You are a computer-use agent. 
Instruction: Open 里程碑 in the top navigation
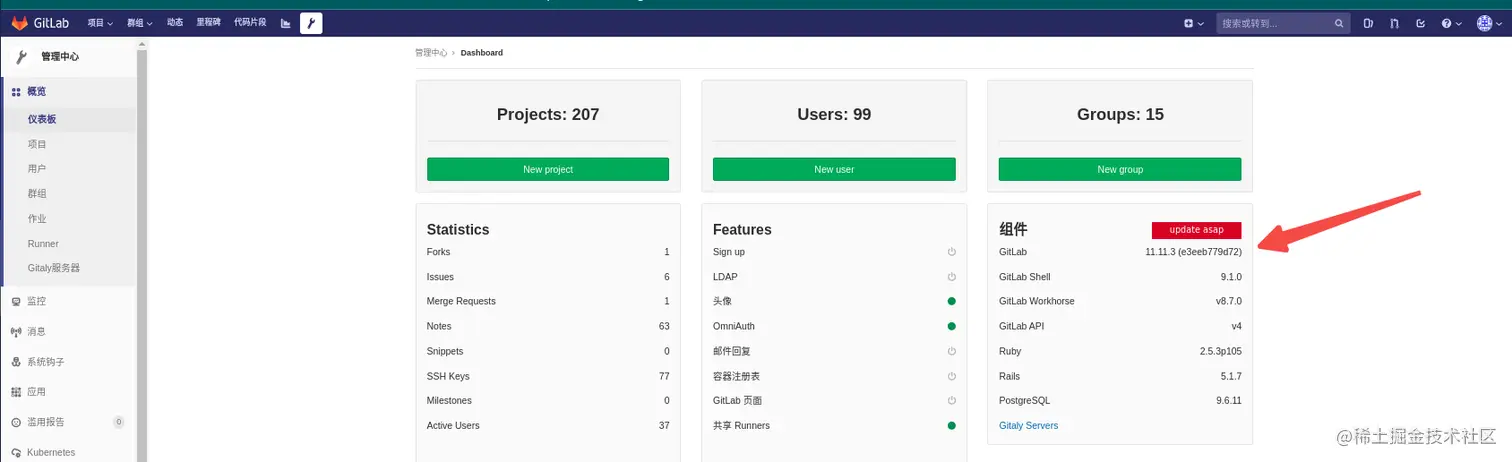coord(208,23)
